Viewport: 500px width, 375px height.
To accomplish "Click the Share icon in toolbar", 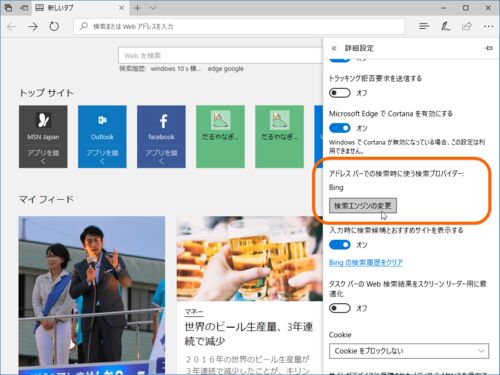I will click(467, 26).
